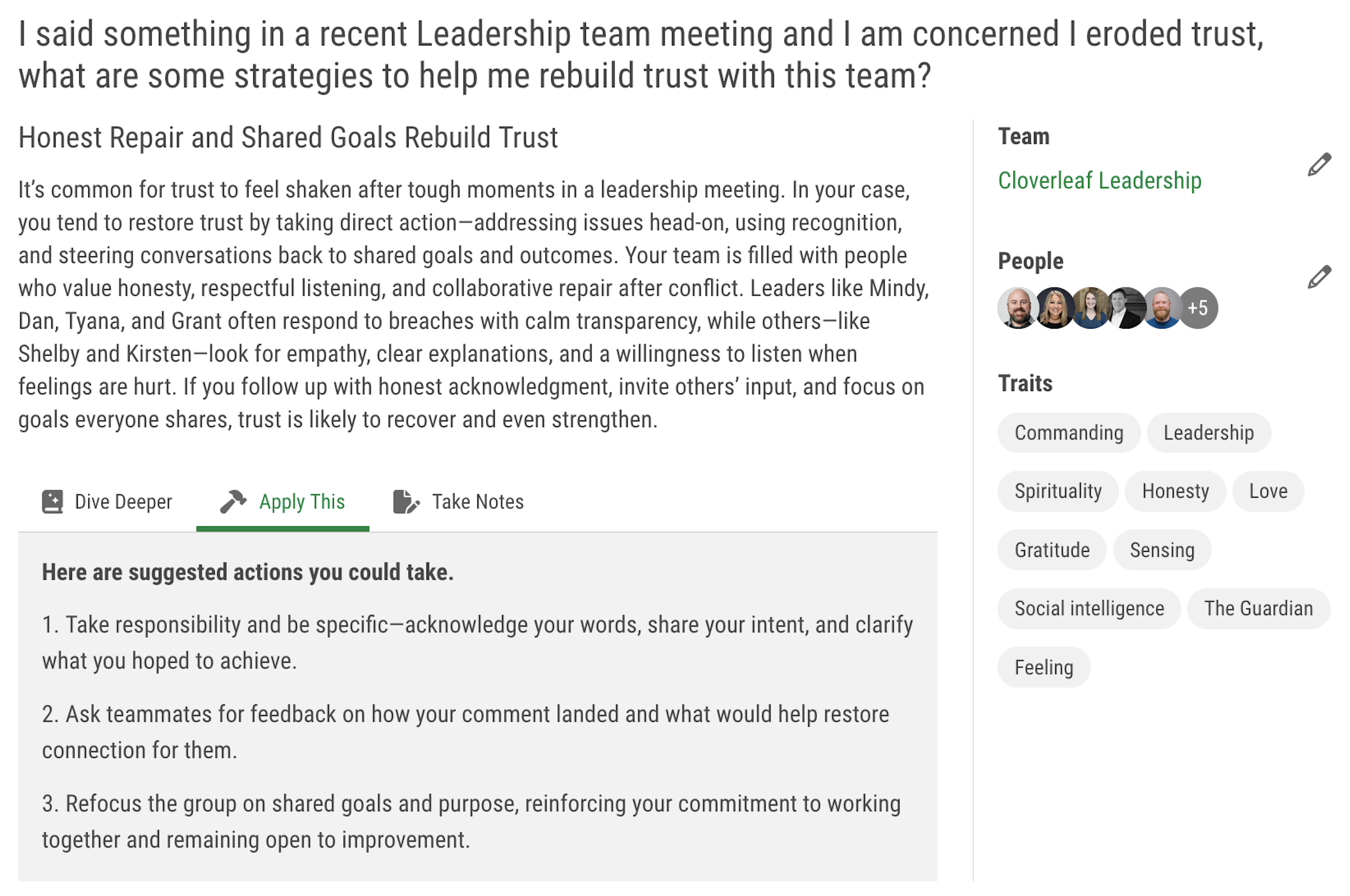Select the Love trait
Viewport: 1350px width, 896px height.
(x=1268, y=491)
